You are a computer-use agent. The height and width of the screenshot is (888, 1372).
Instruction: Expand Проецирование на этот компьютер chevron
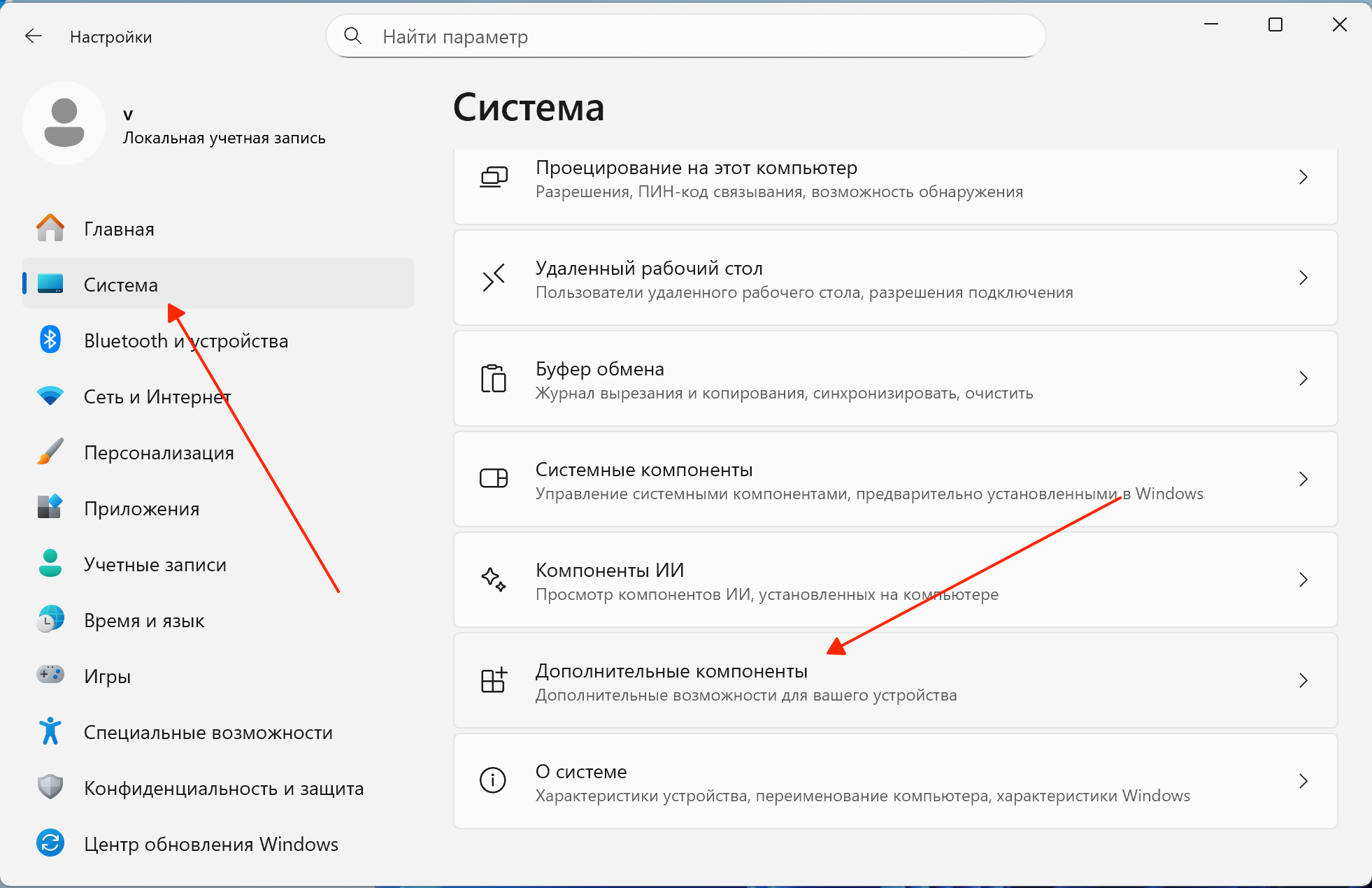click(1303, 177)
